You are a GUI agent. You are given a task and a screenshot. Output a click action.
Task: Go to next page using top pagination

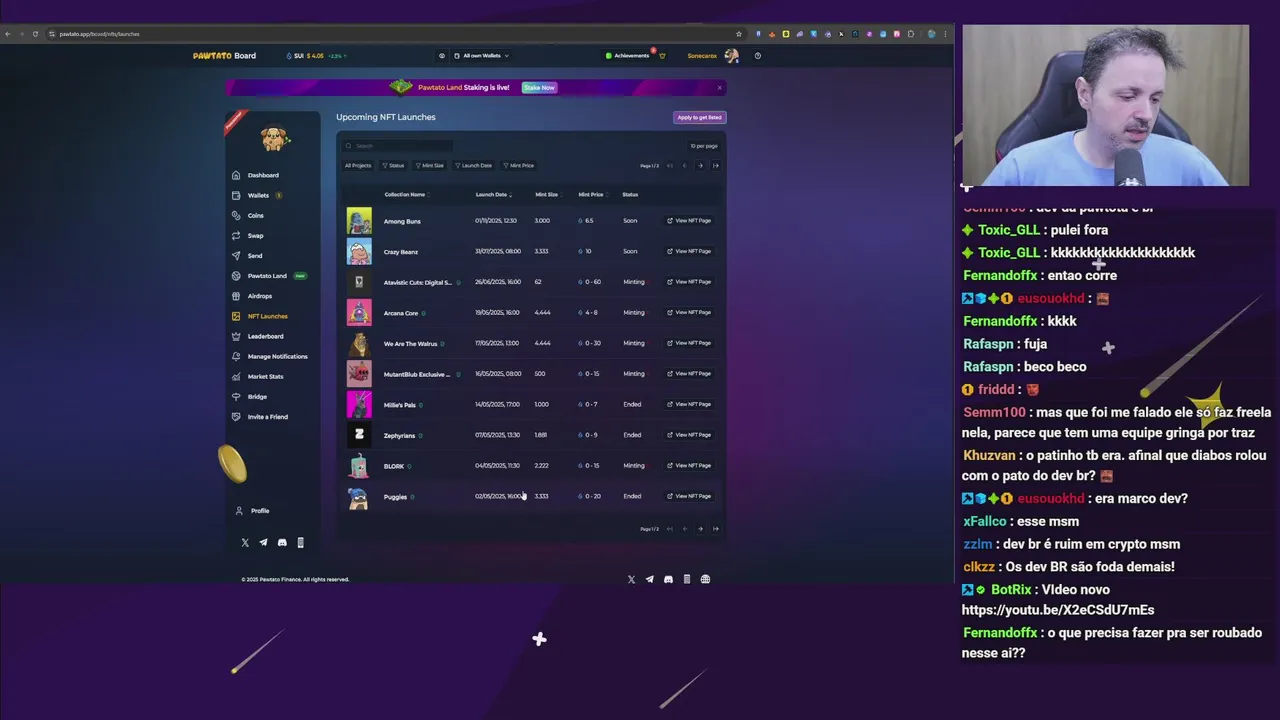[x=700, y=166]
